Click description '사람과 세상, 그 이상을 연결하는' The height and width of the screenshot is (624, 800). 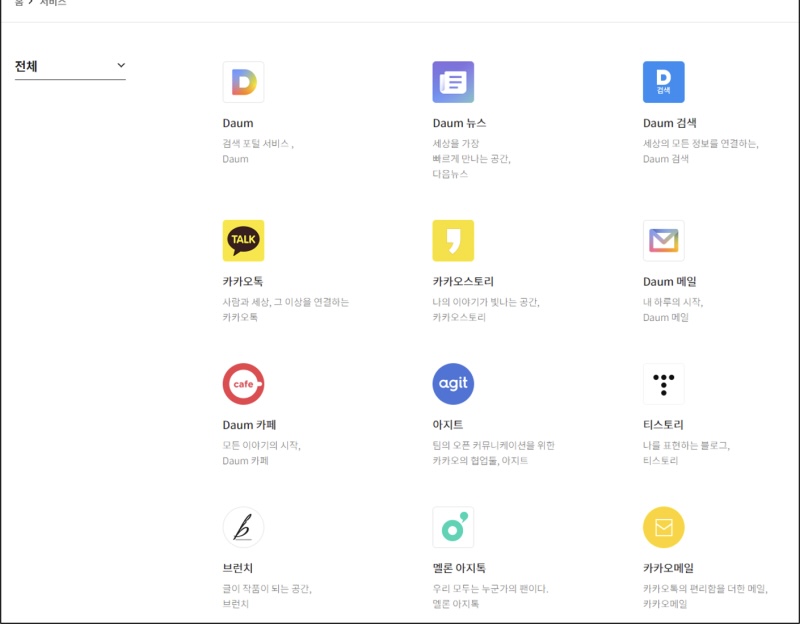coord(286,302)
